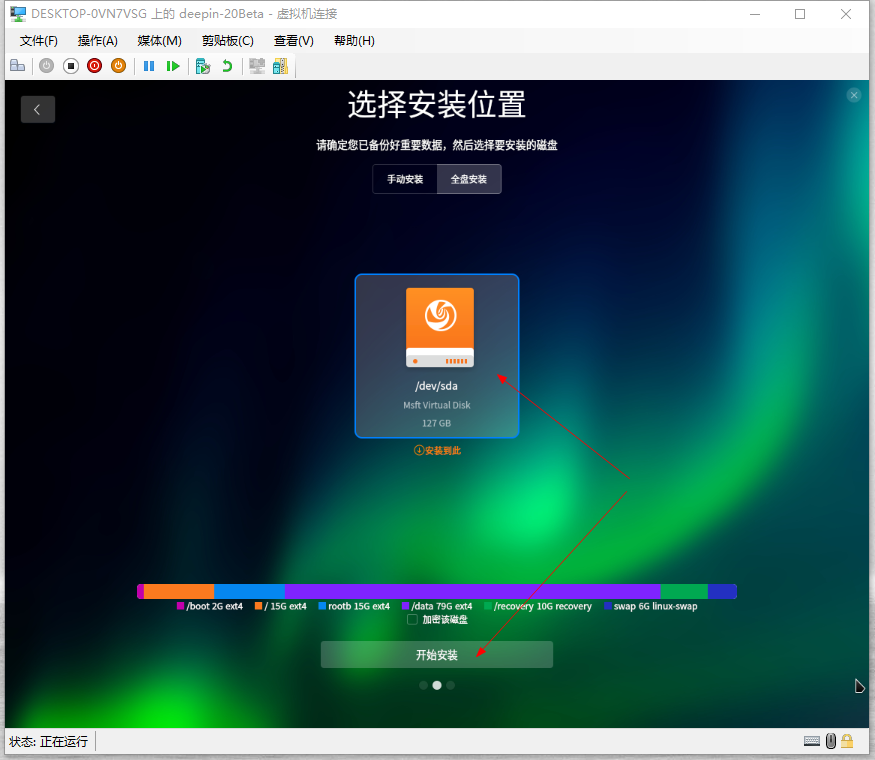Open the 剪贴板 menu
The image size is (875, 760).
pyautogui.click(x=227, y=41)
